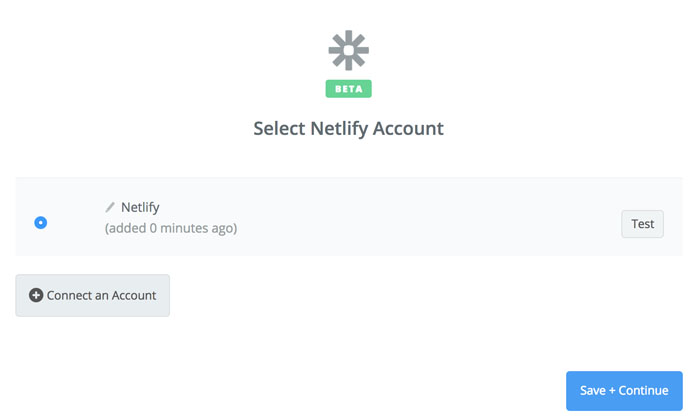The height and width of the screenshot is (420, 700).
Task: Click the green BETA badge
Action: pyautogui.click(x=348, y=88)
